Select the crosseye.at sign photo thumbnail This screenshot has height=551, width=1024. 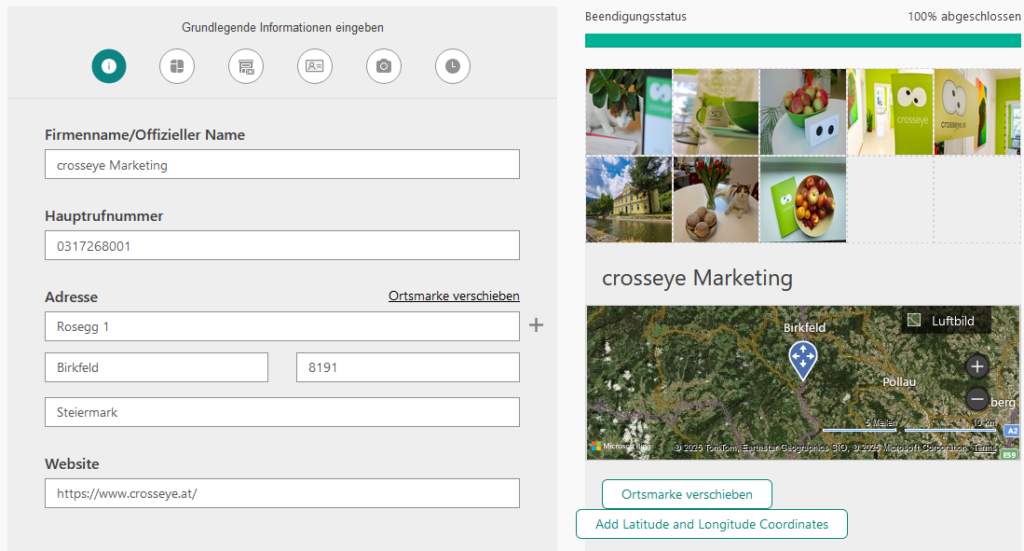pyautogui.click(x=978, y=112)
